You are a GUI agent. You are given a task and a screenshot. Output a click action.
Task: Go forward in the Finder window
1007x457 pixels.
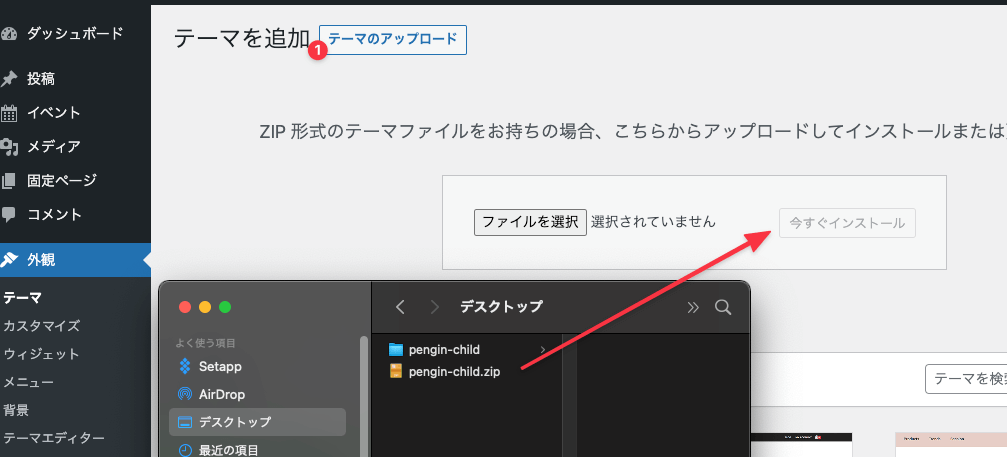435,307
